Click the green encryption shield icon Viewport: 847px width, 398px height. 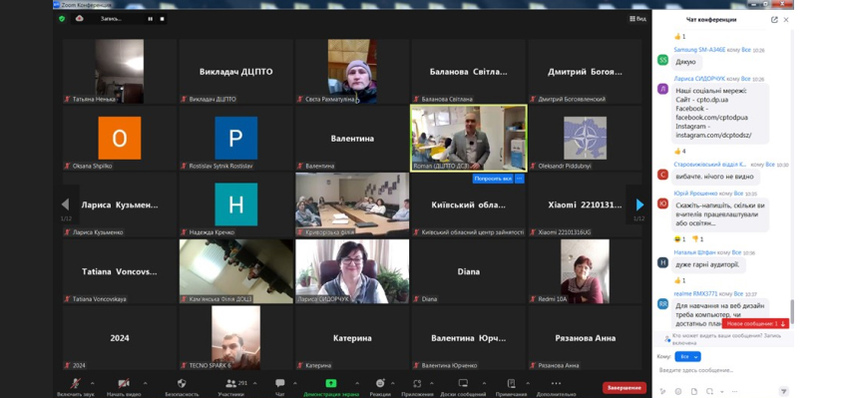(x=62, y=18)
